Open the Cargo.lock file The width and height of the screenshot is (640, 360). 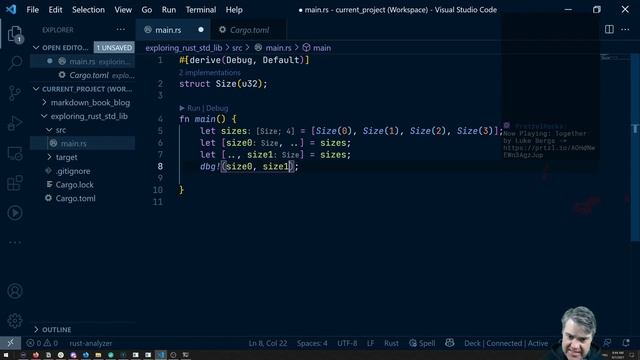[74, 184]
